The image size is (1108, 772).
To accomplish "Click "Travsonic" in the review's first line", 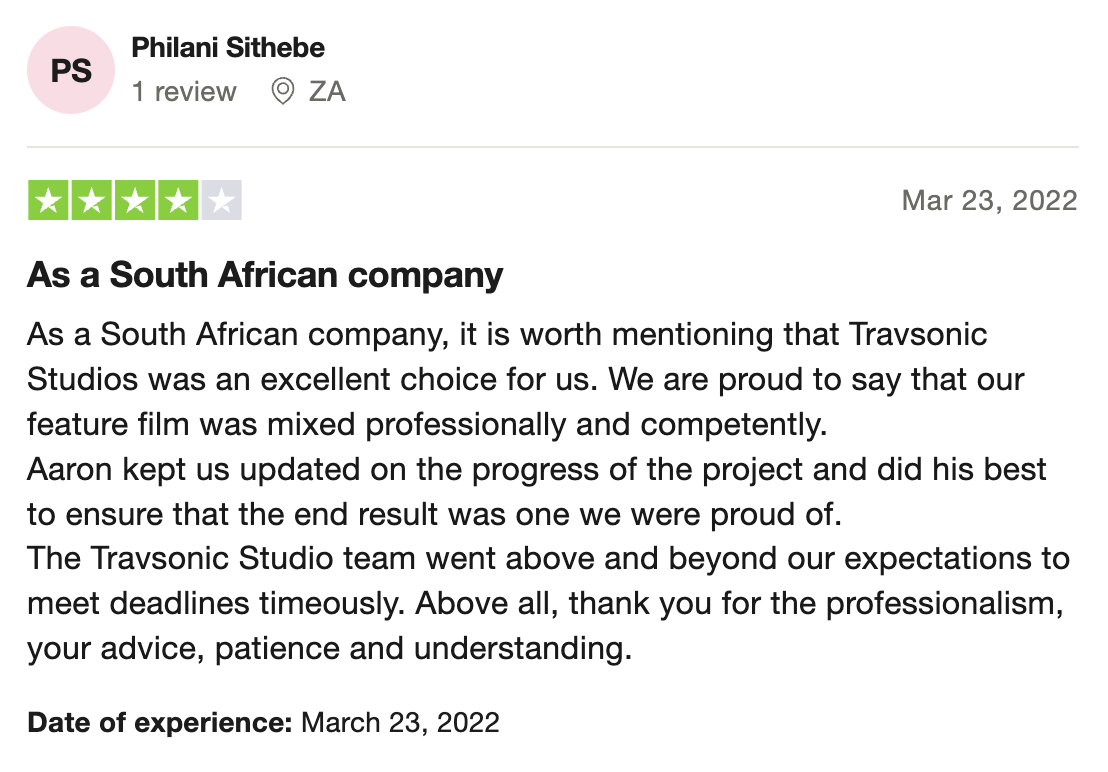I will 917,334.
